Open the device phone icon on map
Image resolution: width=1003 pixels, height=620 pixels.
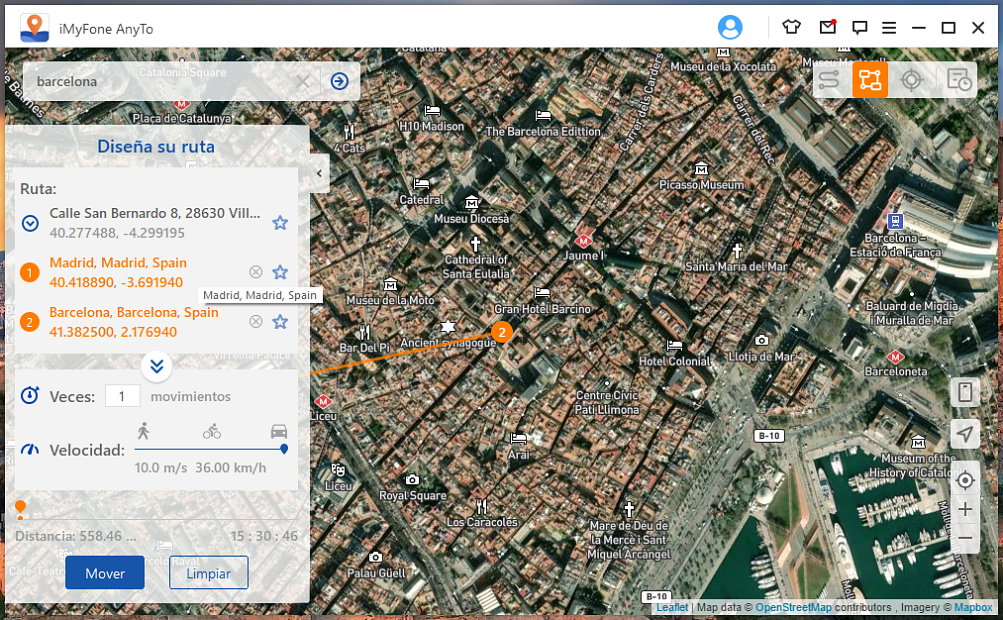tap(965, 392)
